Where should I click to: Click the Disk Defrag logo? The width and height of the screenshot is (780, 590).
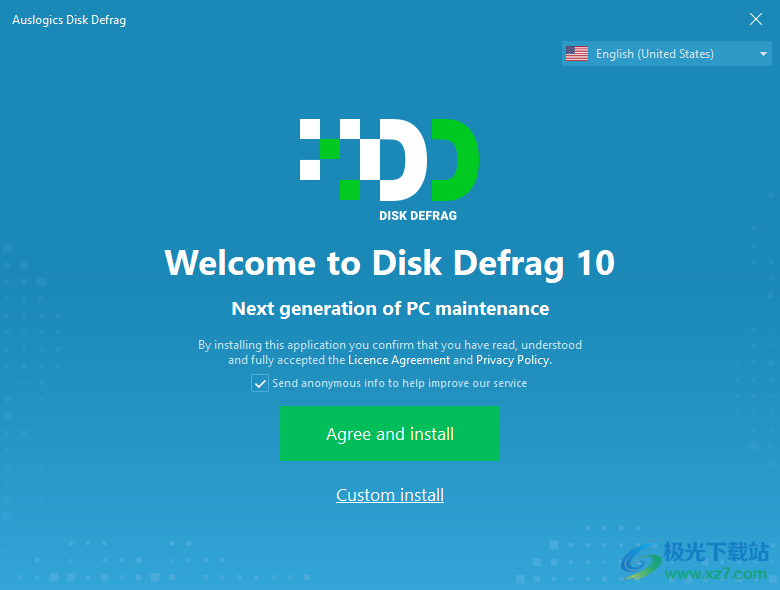pos(389,170)
